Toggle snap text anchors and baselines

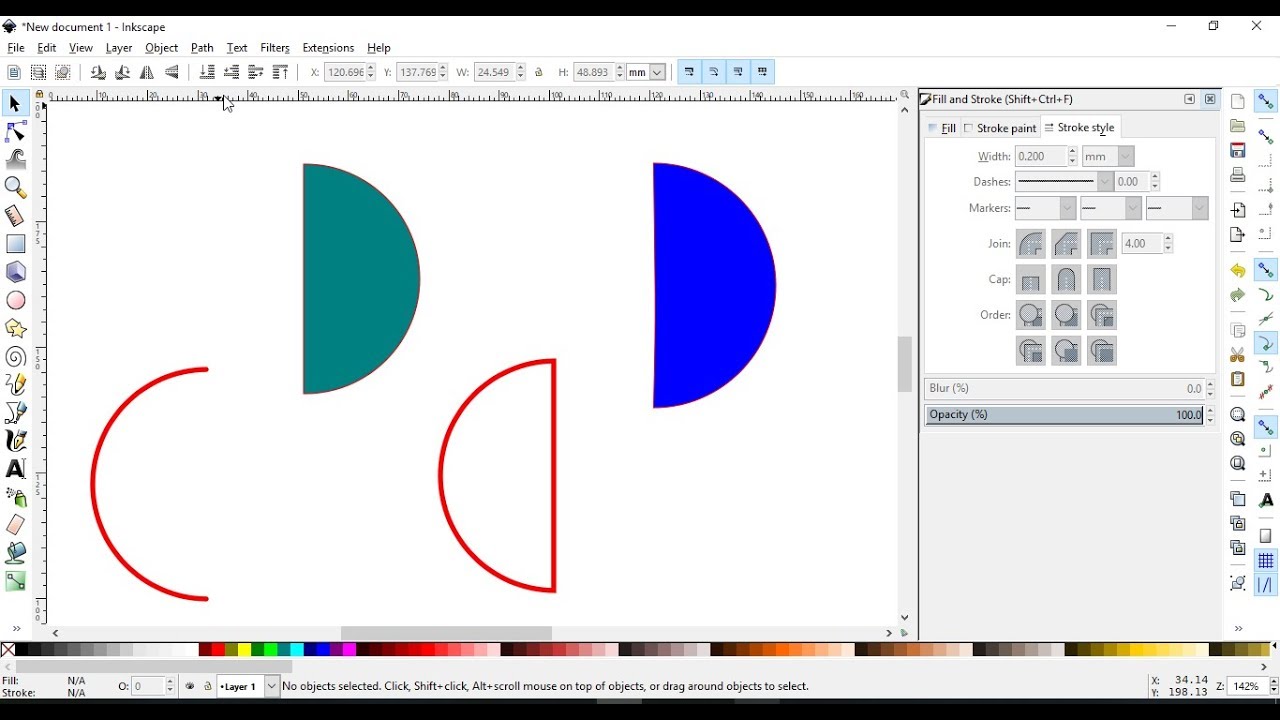point(1266,500)
